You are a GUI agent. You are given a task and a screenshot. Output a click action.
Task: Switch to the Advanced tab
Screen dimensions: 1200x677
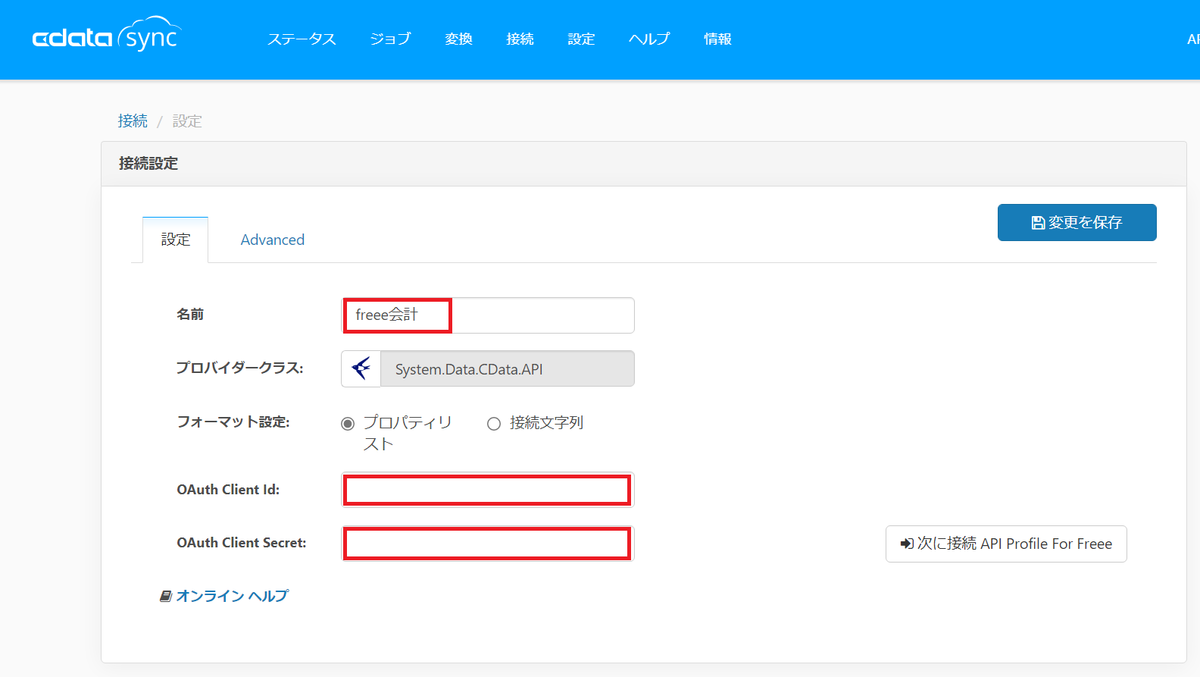[272, 240]
